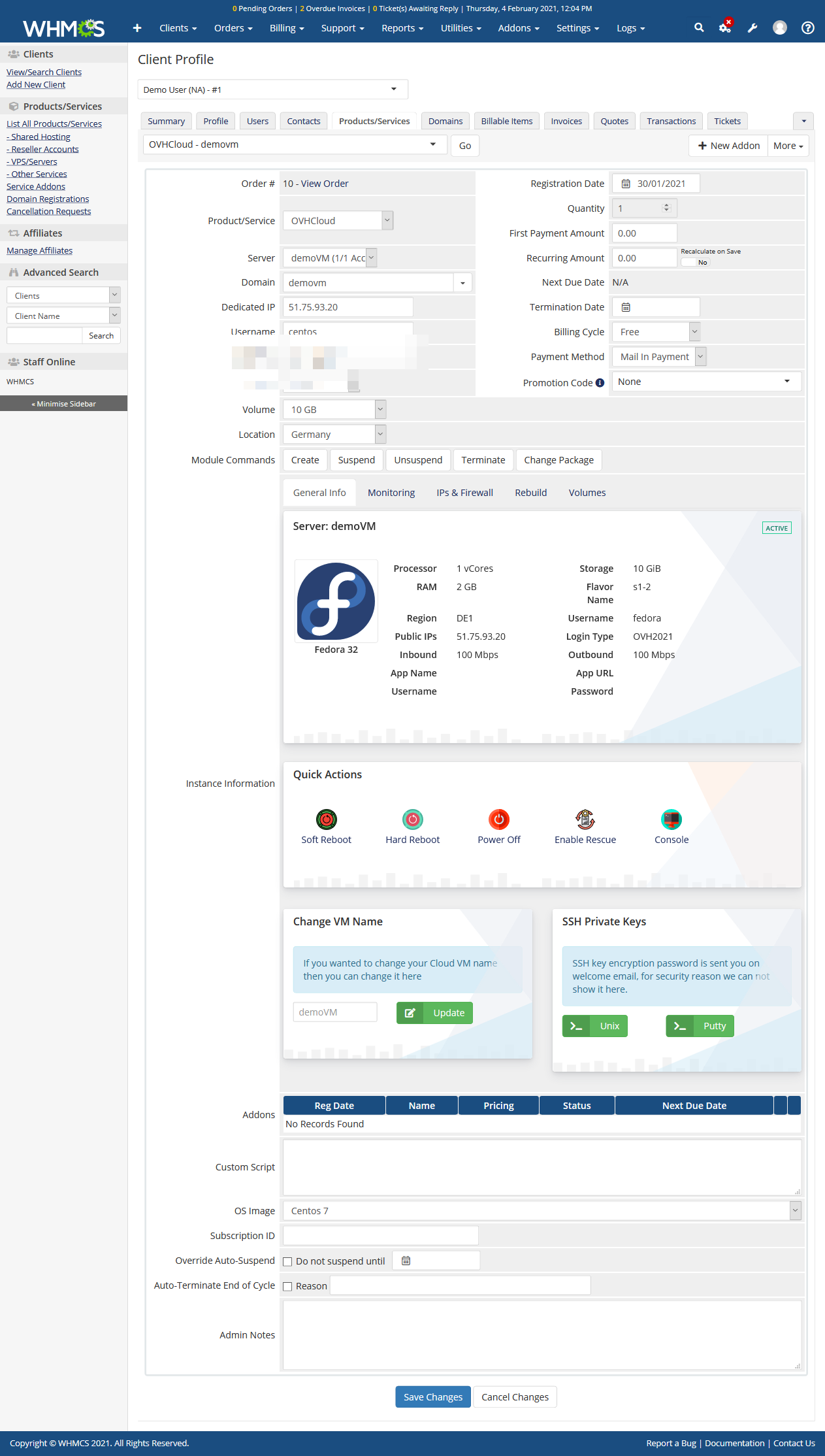Open the More dropdown button
The width and height of the screenshot is (825, 1456).
click(x=788, y=146)
